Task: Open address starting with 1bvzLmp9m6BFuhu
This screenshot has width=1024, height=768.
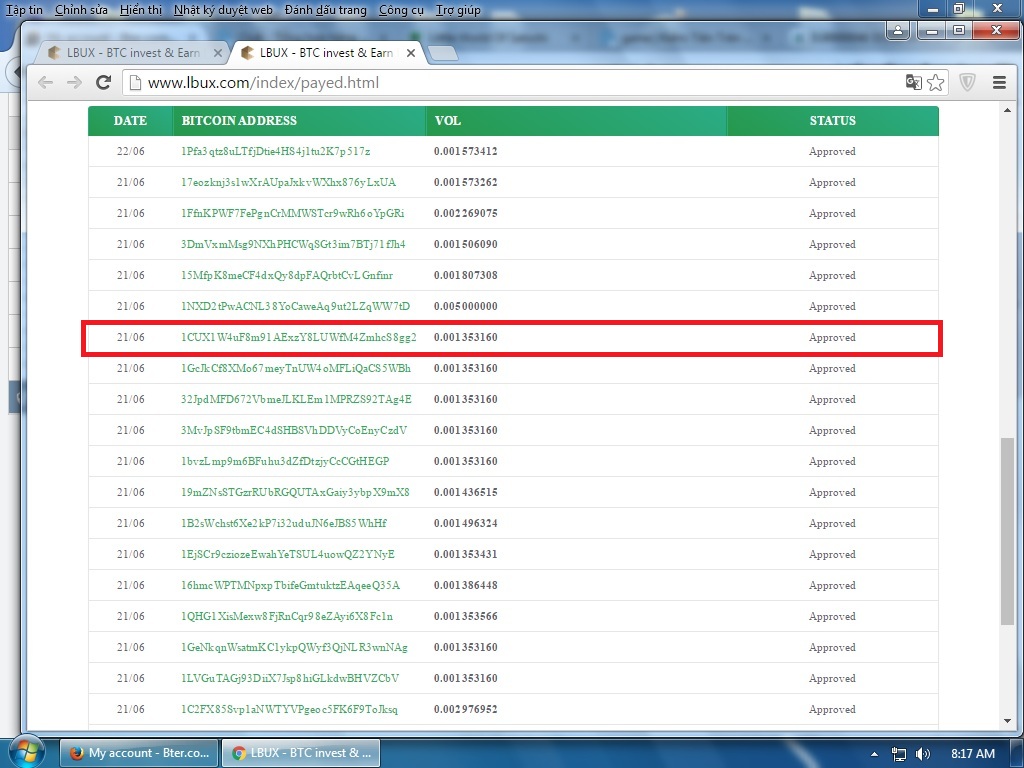Action: pos(285,462)
